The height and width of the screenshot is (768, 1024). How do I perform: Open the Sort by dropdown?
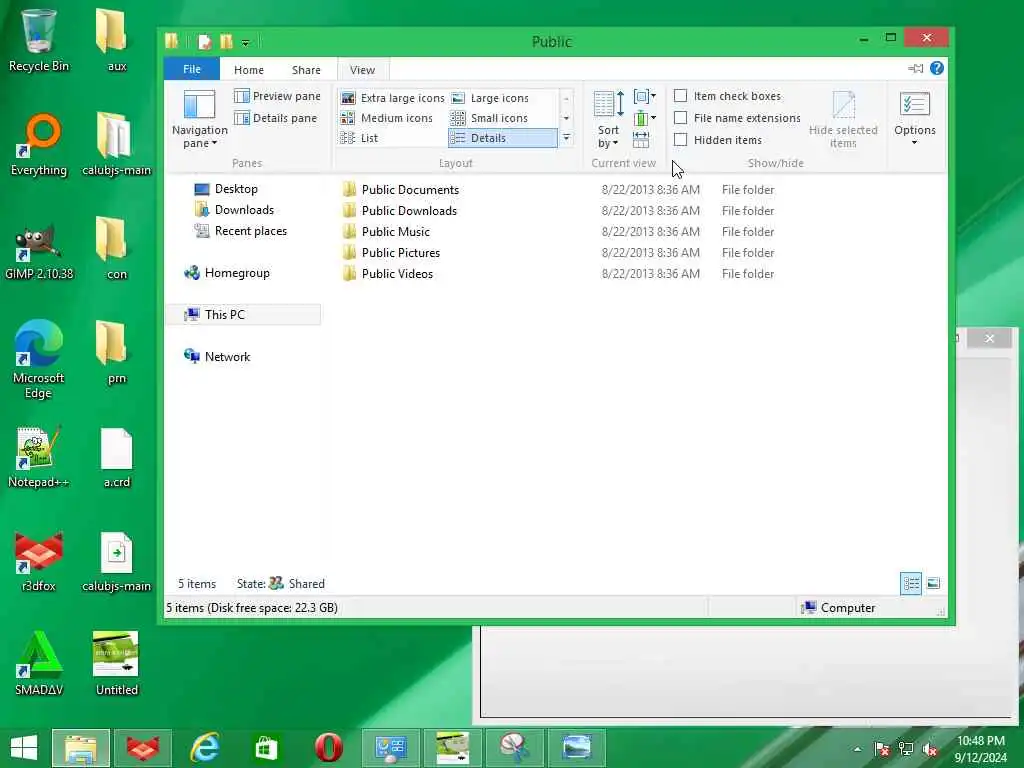coord(608,120)
